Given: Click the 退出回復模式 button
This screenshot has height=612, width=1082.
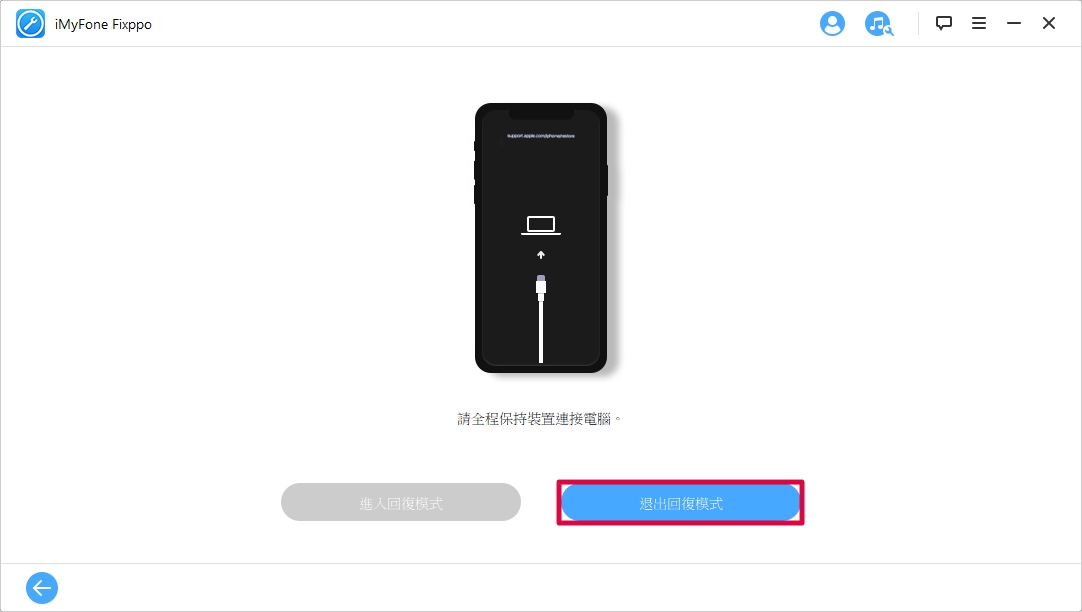Looking at the screenshot, I should coord(680,503).
